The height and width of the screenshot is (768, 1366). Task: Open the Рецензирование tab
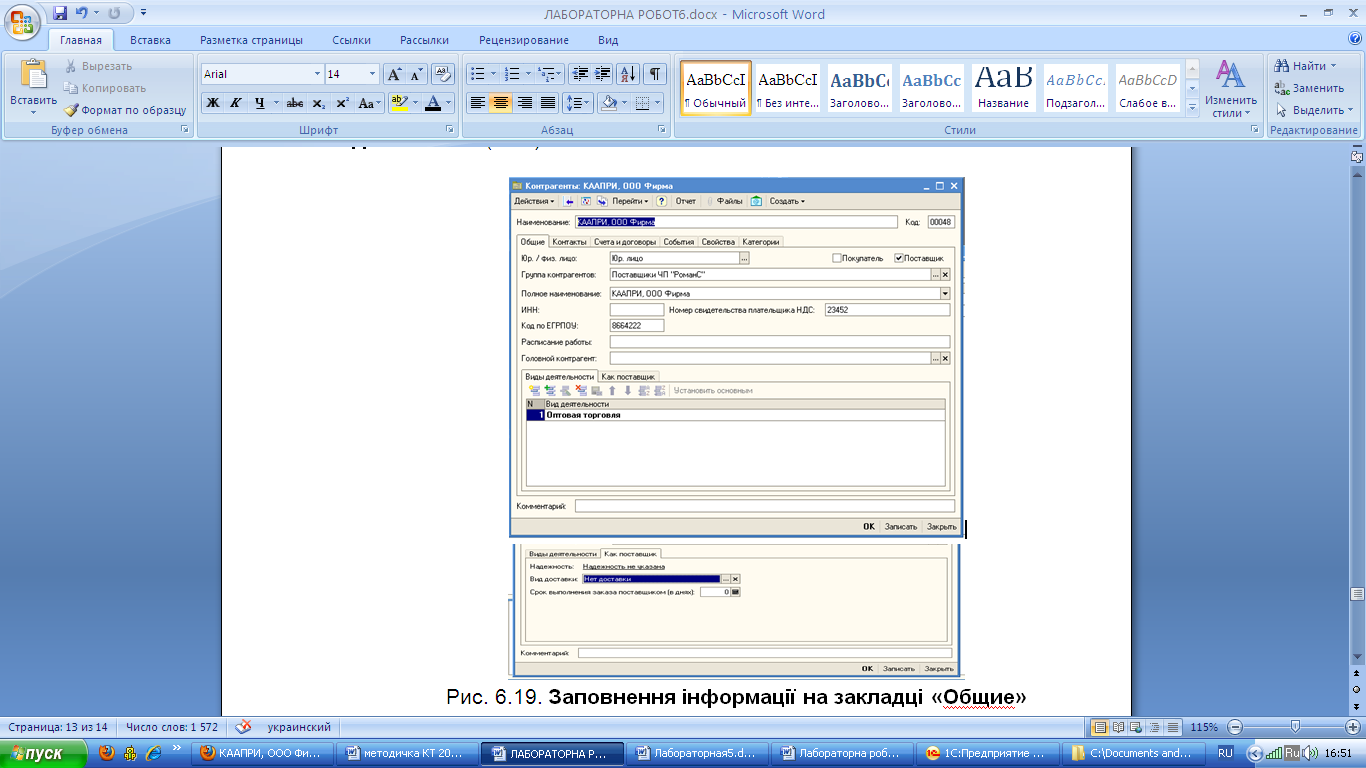click(524, 40)
